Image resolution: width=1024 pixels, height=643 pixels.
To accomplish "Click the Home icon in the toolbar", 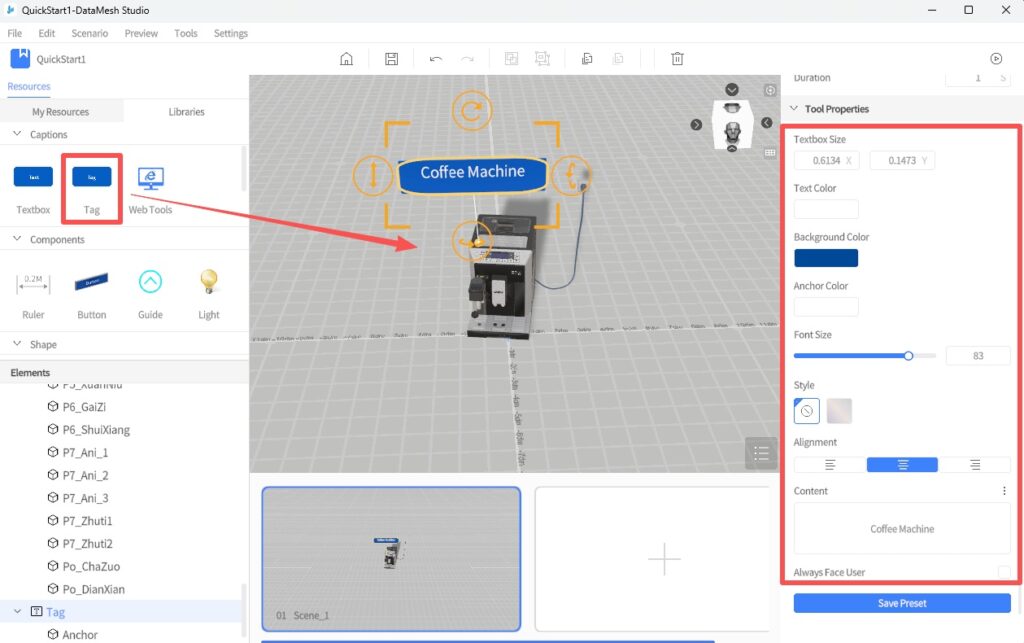I will point(346,59).
